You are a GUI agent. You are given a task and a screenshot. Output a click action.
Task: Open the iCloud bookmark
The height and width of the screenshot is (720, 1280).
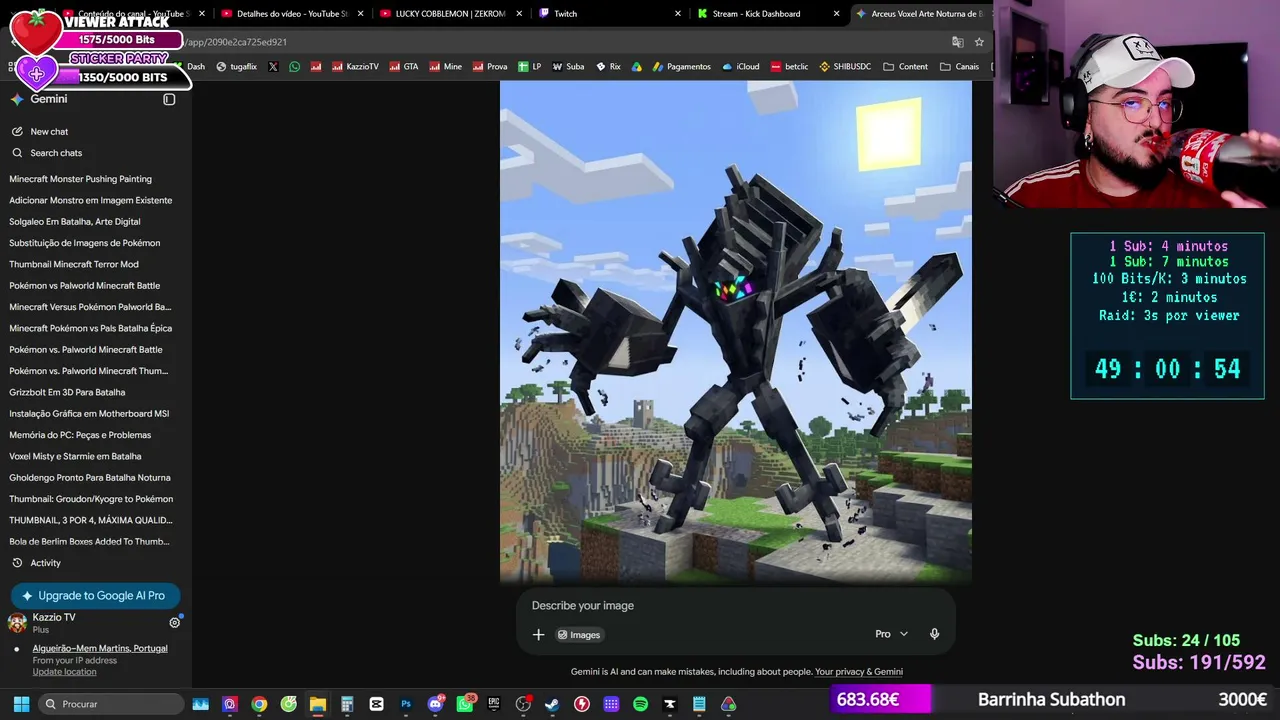click(741, 67)
